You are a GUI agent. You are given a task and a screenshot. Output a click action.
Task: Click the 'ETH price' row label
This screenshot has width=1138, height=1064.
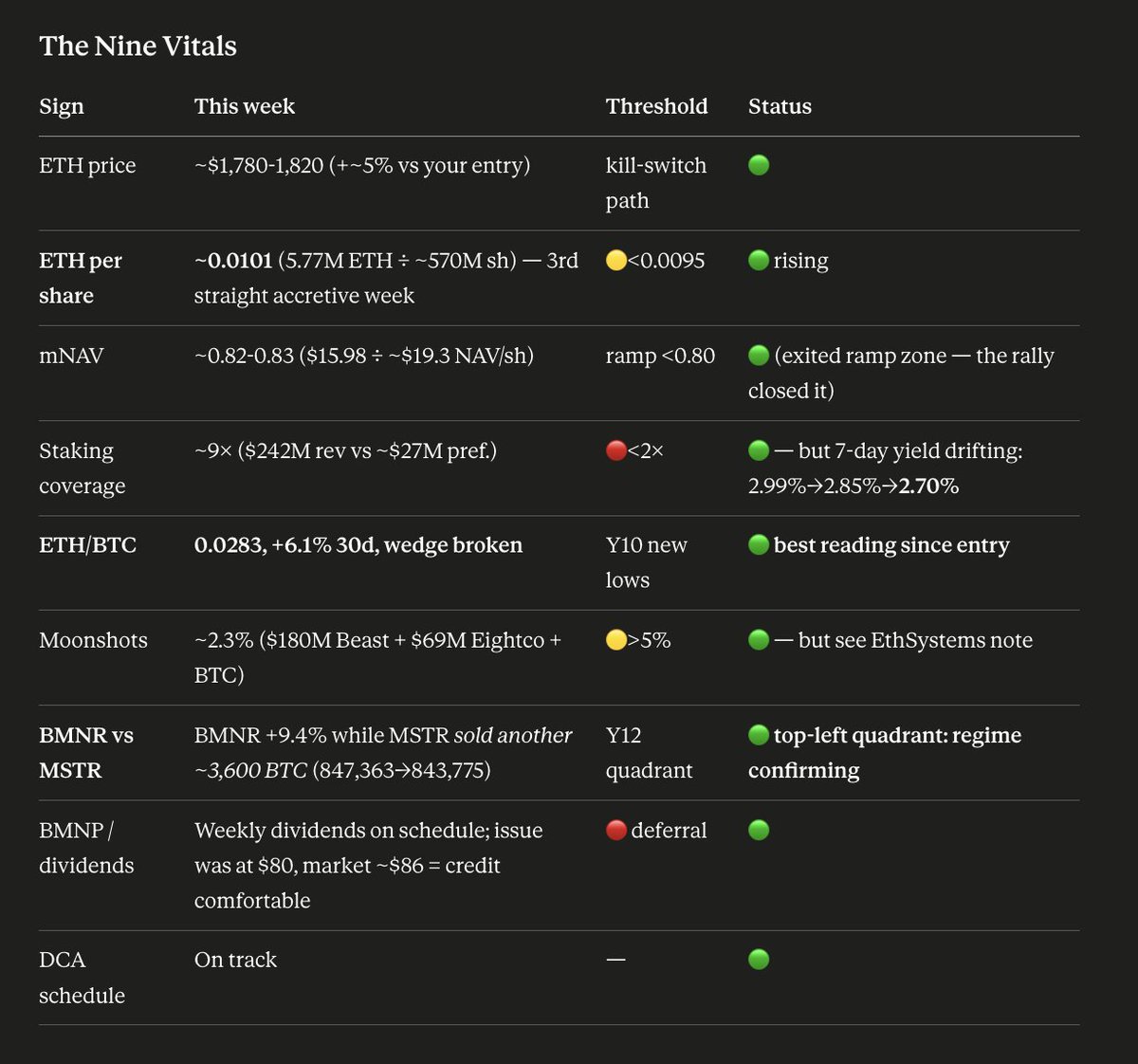click(87, 166)
